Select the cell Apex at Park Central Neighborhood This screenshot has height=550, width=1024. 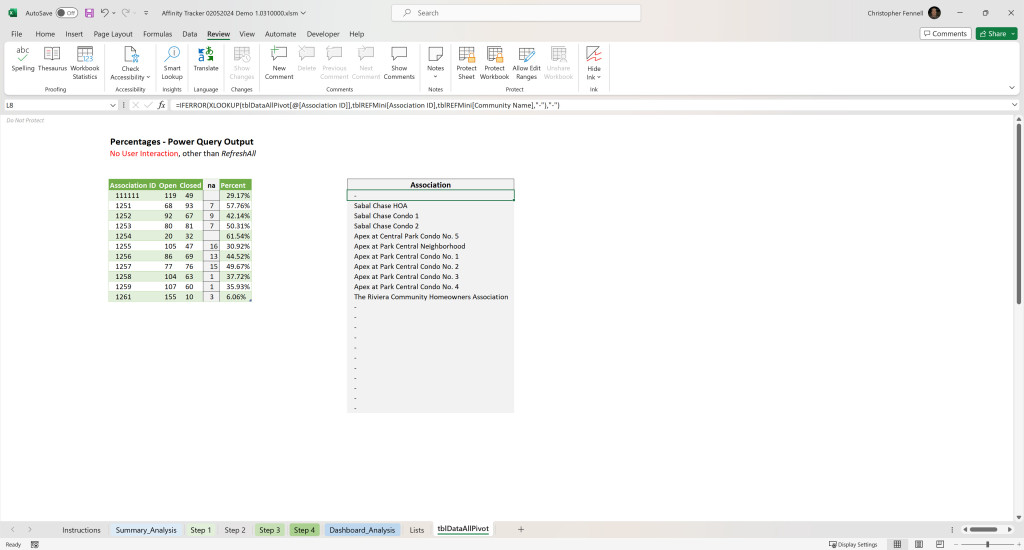430,246
